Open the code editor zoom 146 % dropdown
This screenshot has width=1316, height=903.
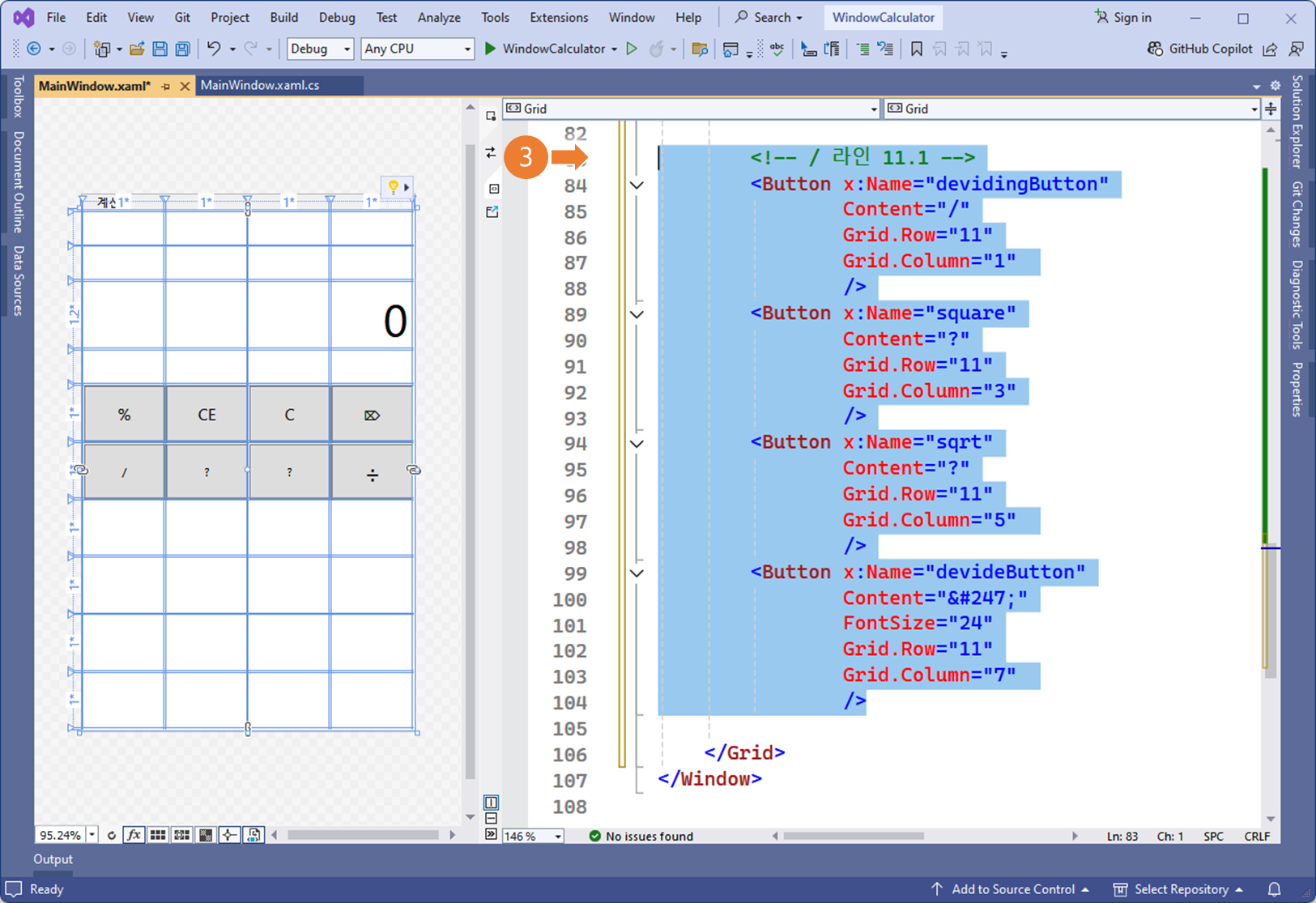558,836
